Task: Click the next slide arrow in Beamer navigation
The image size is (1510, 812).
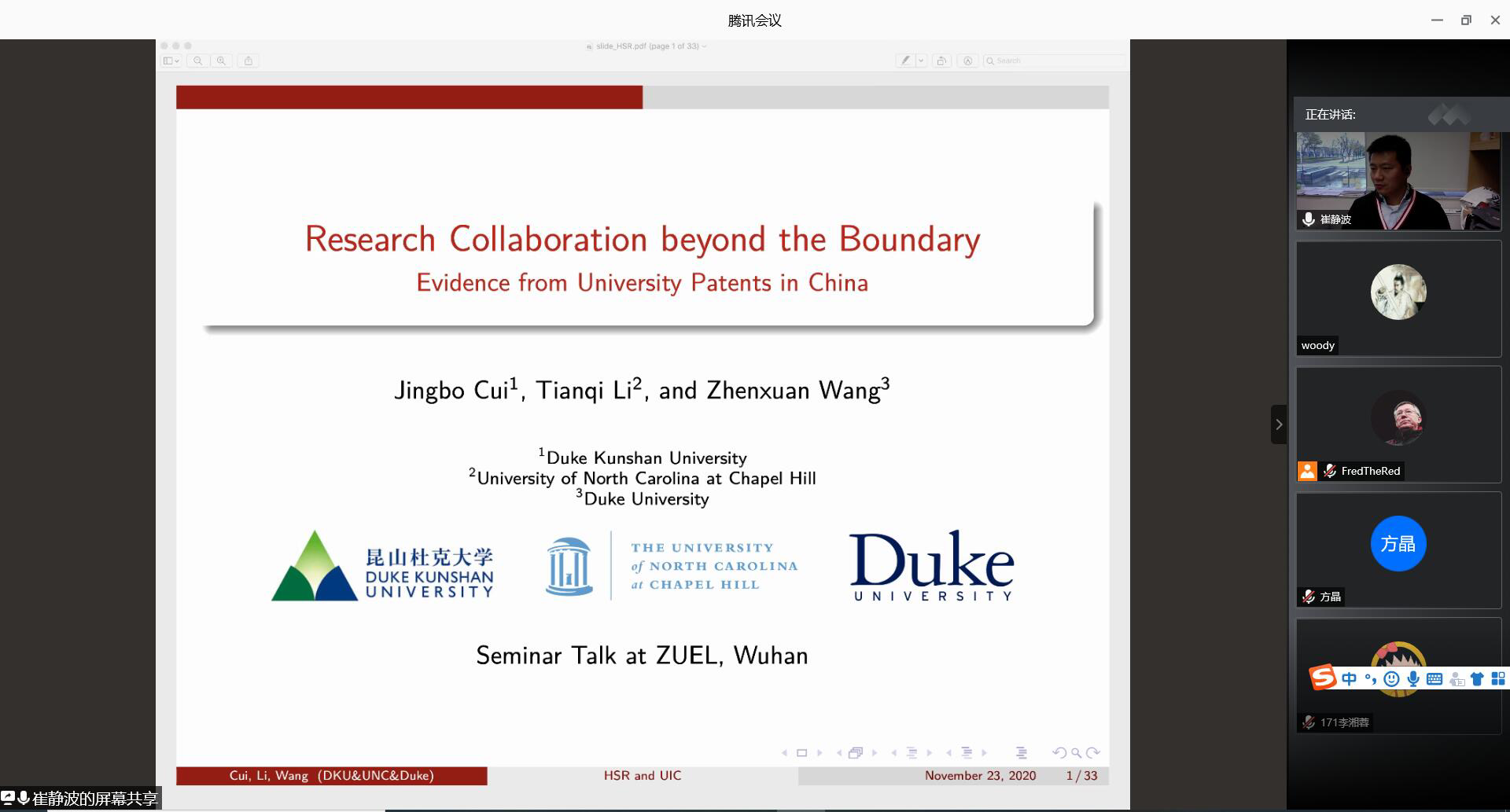Action: point(819,753)
